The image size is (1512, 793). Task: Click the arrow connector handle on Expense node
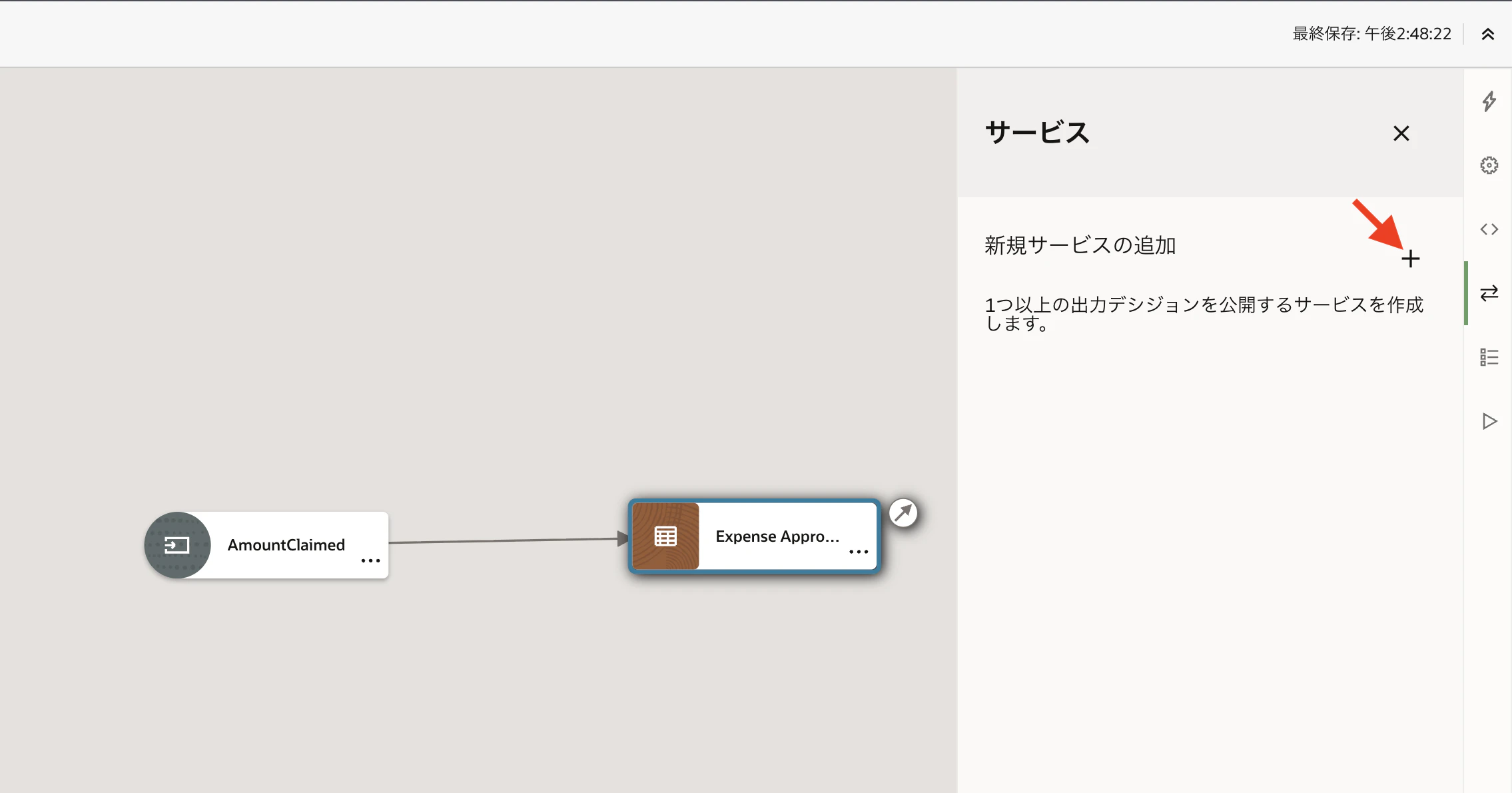click(903, 513)
